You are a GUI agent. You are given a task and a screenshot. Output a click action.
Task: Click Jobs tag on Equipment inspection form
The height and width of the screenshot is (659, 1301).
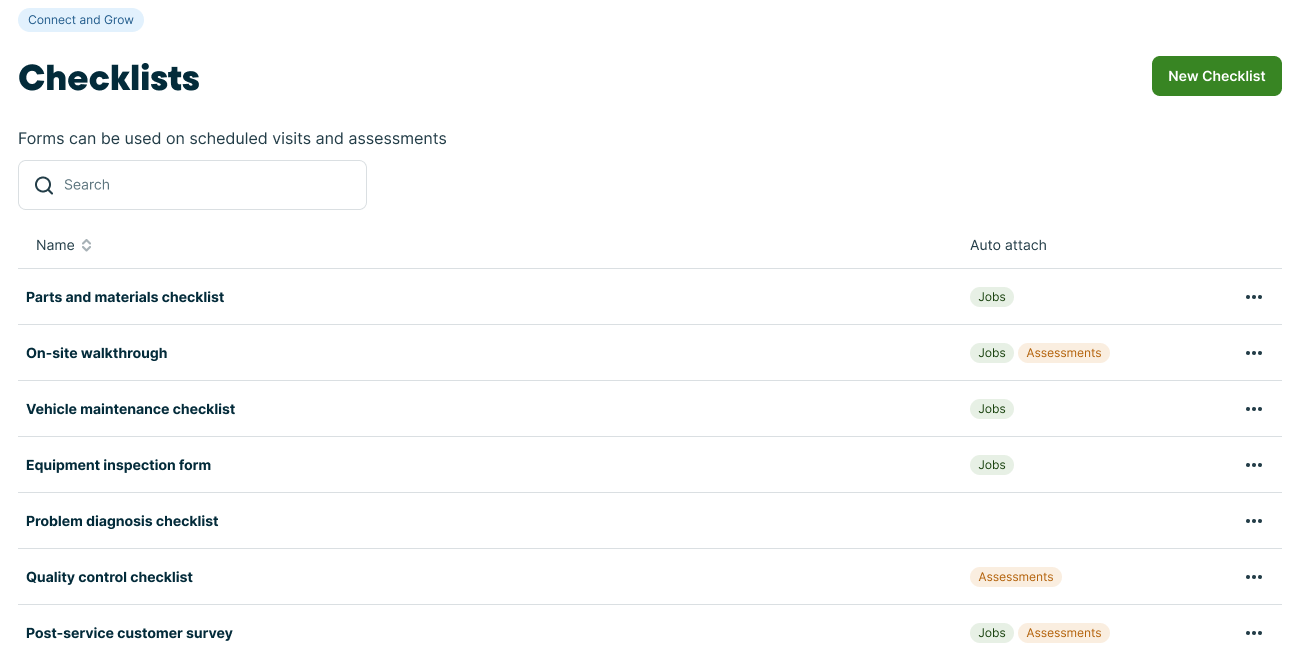point(992,465)
